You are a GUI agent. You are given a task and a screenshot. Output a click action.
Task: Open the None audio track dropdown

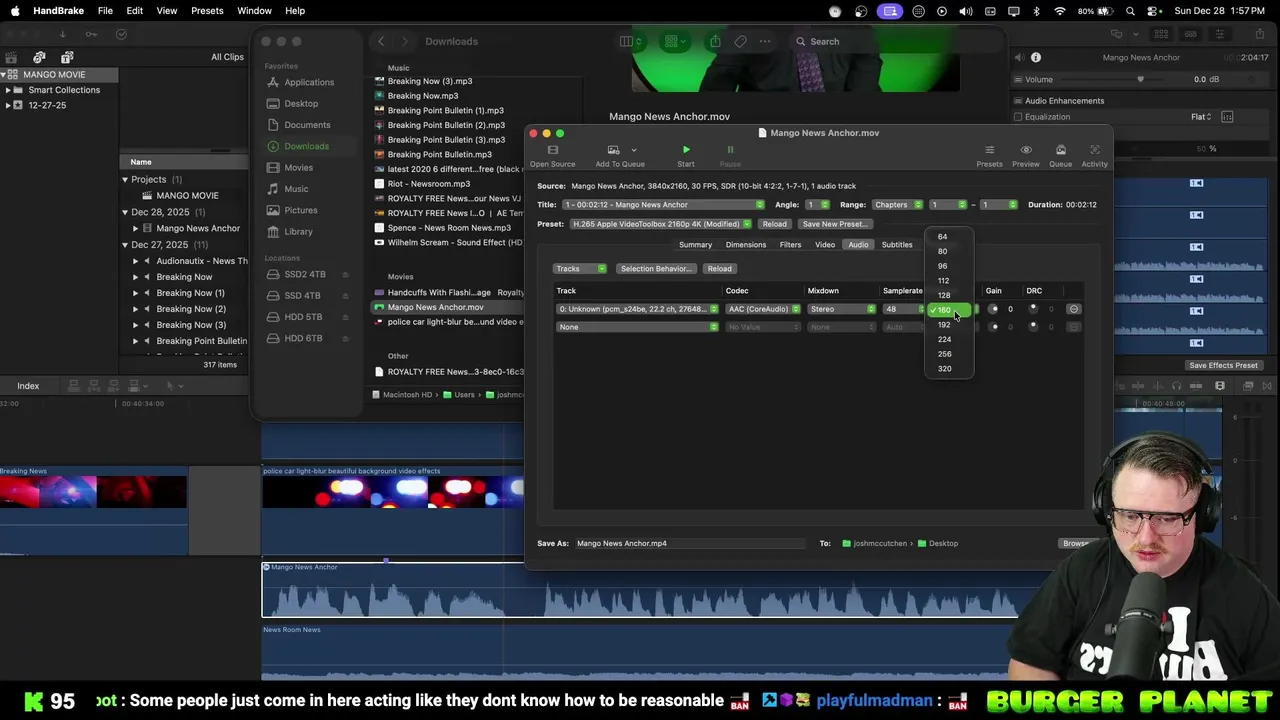coord(637,327)
